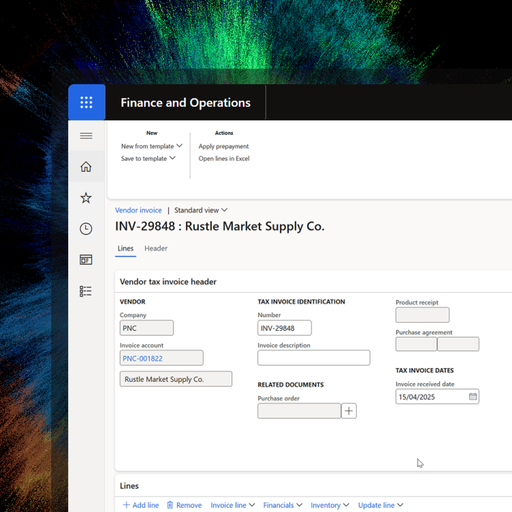
Task: Click vendor name Rustle Market Supply Co. field
Action: coord(176,379)
